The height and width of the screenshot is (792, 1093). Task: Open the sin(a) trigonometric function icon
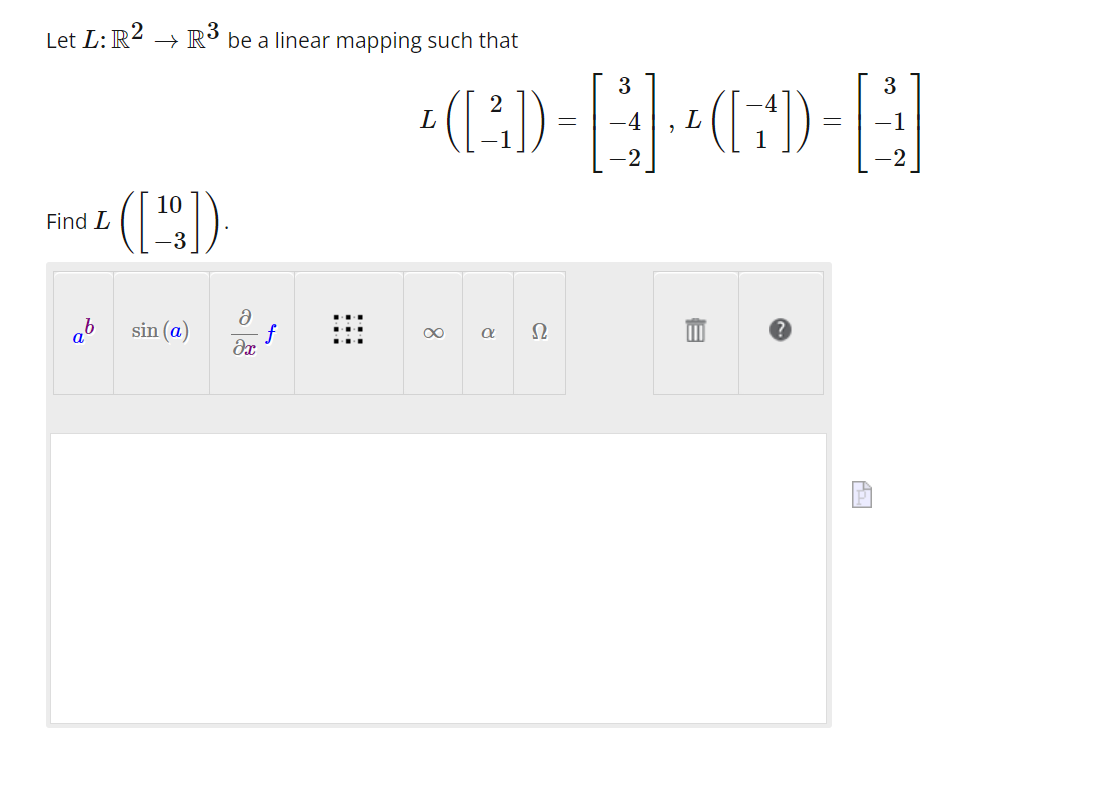coord(160,332)
